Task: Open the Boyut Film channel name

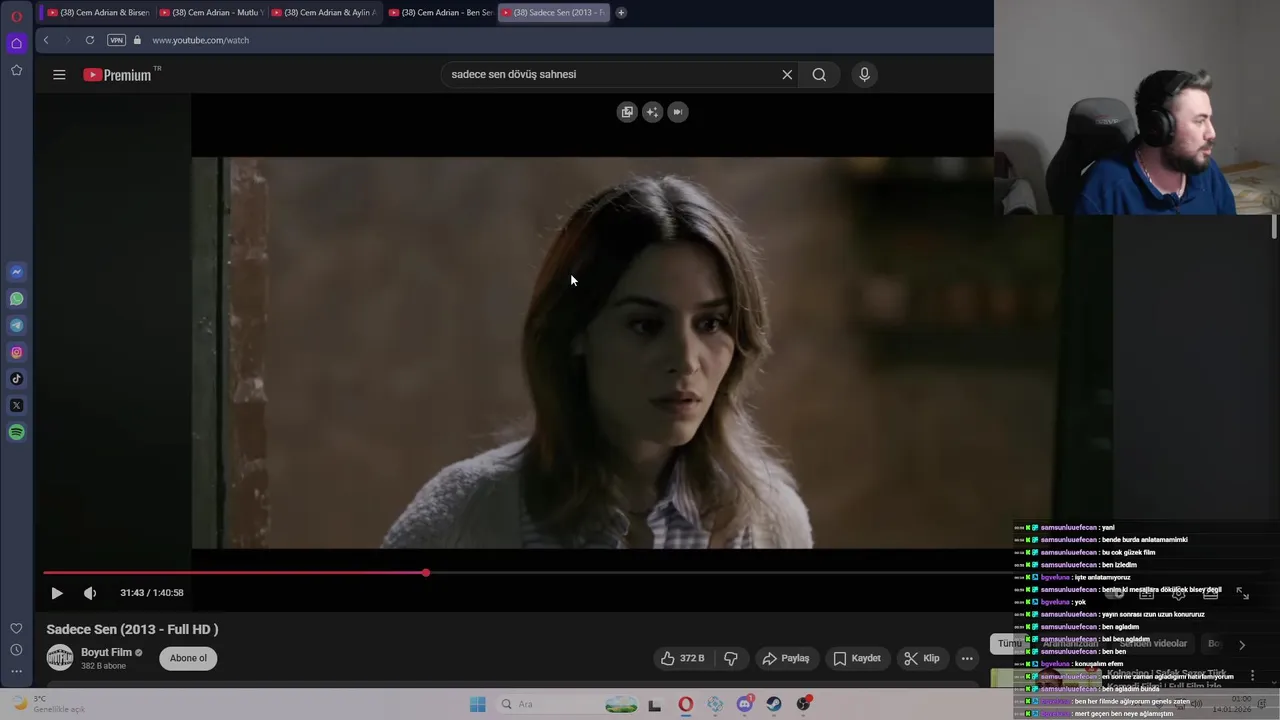Action: 106,652
